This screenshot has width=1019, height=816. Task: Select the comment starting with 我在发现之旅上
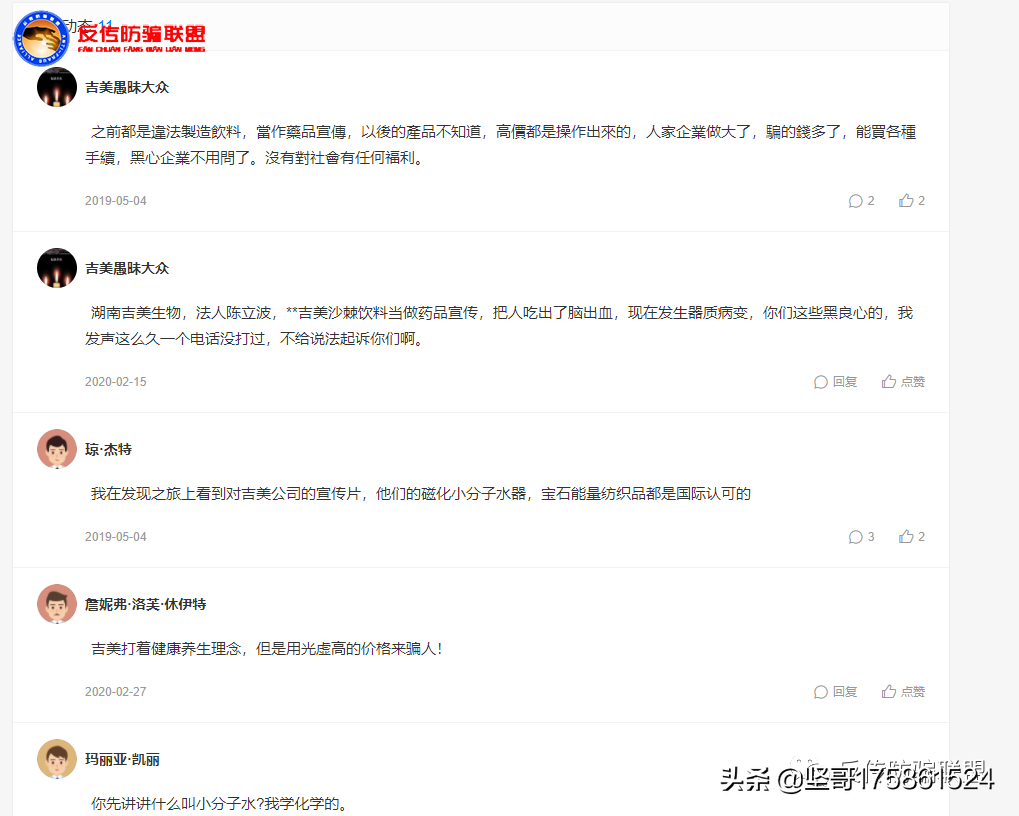tap(421, 494)
